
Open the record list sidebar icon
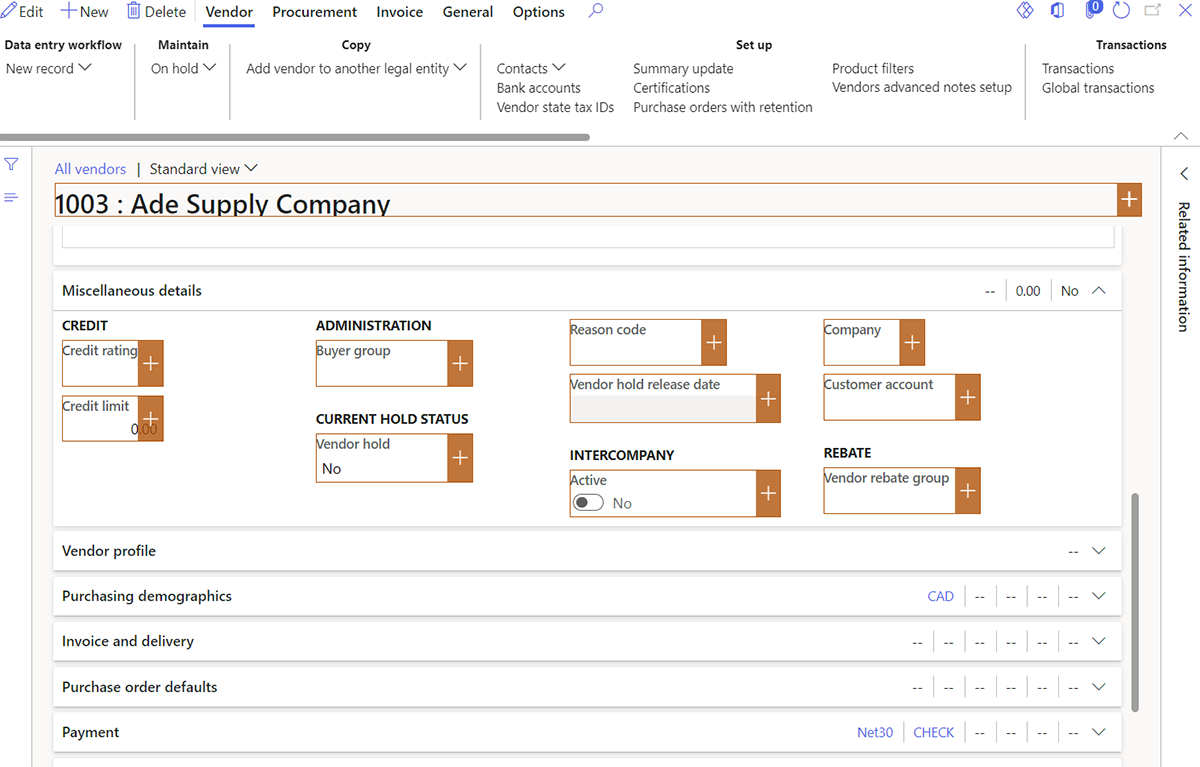click(x=12, y=196)
